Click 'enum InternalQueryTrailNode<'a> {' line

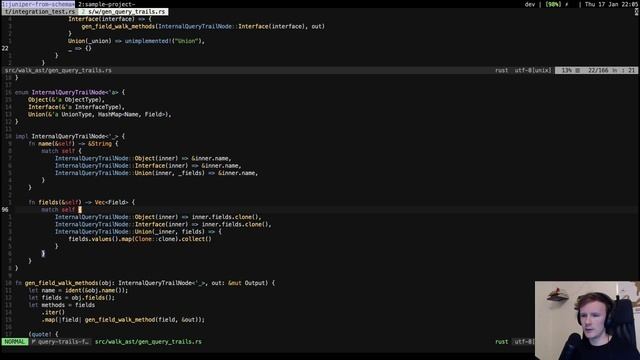pyautogui.click(x=70, y=92)
